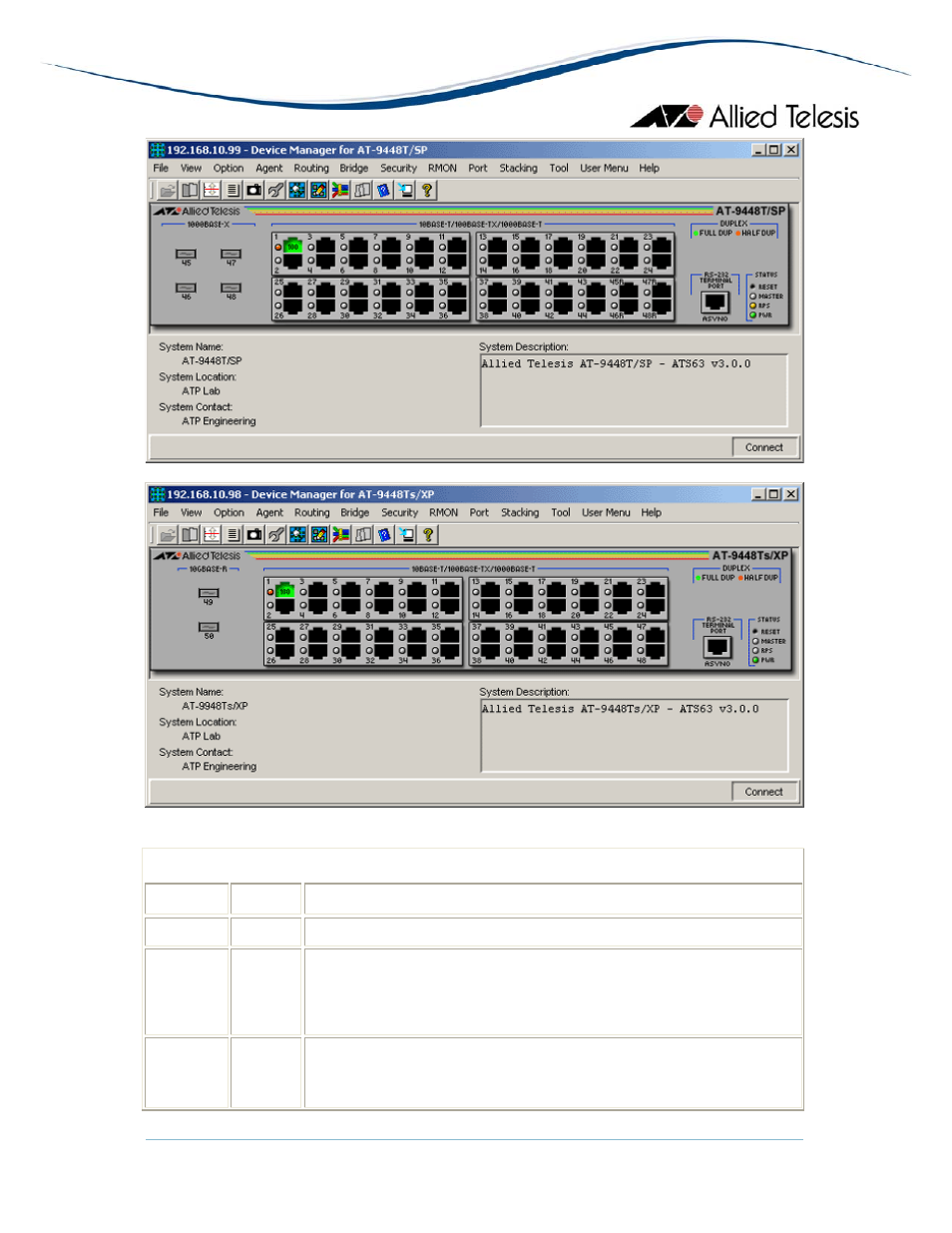
Task: Click the colored flags icon in the AT-9448T/SP toolbar
Action: tap(341, 190)
